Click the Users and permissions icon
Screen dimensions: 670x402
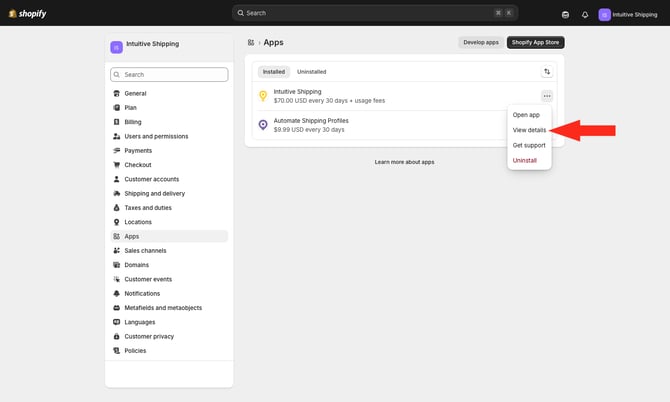click(116, 136)
